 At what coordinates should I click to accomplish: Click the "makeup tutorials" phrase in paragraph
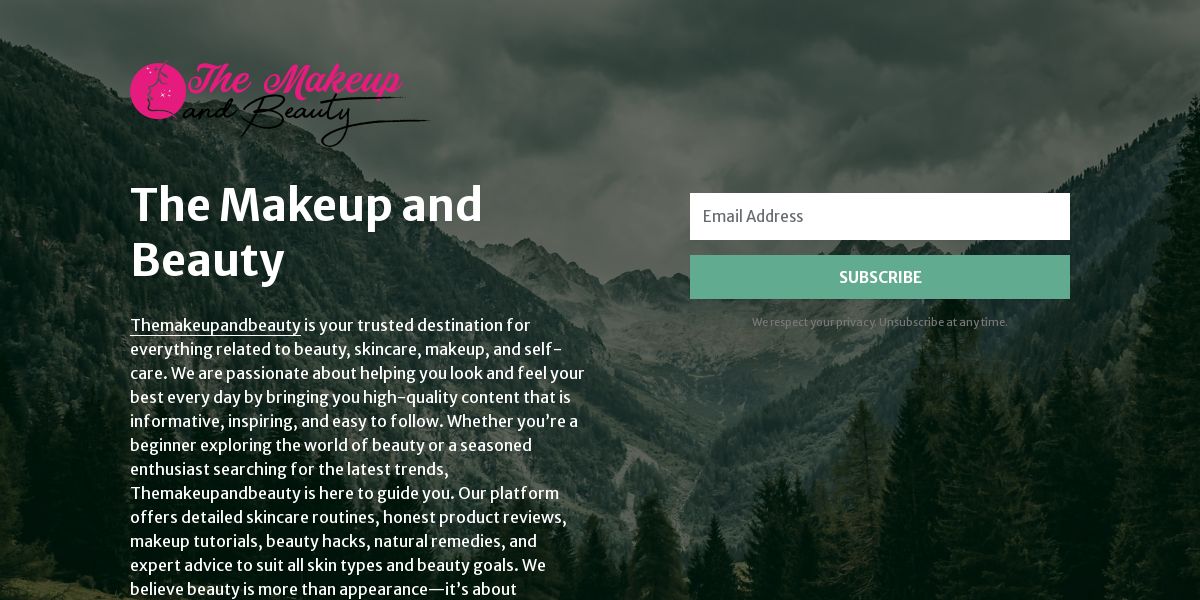[194, 541]
